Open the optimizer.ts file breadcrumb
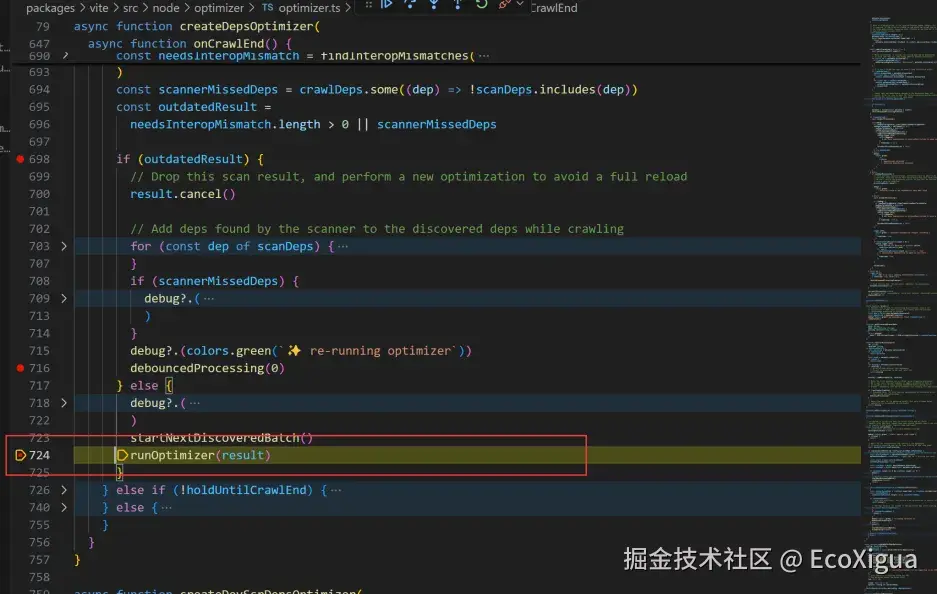 309,8
